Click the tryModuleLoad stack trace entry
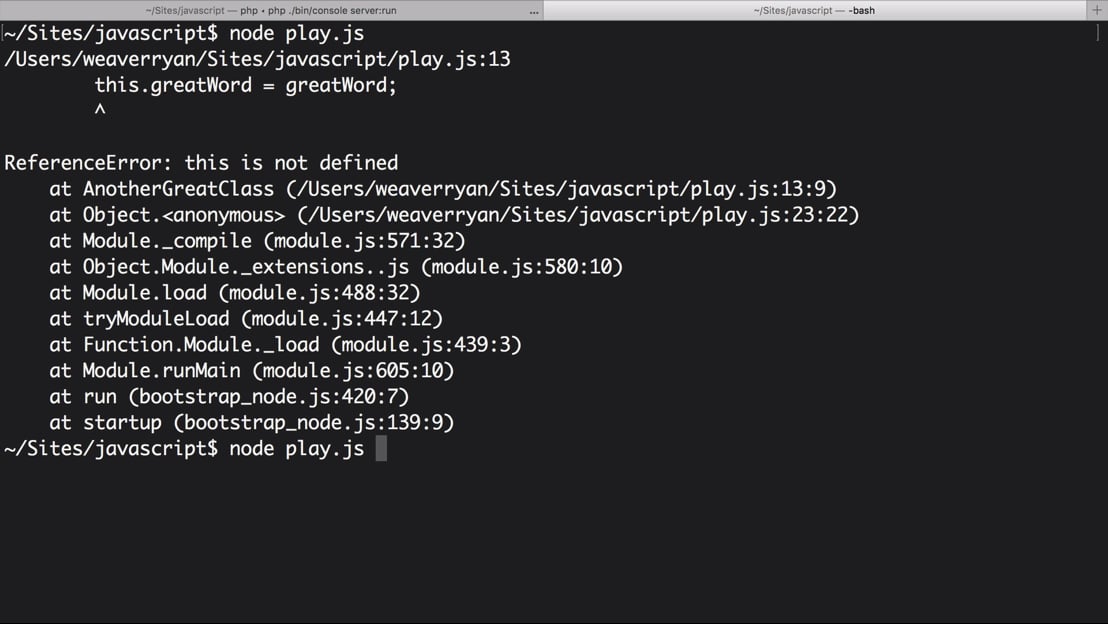 coord(246,319)
